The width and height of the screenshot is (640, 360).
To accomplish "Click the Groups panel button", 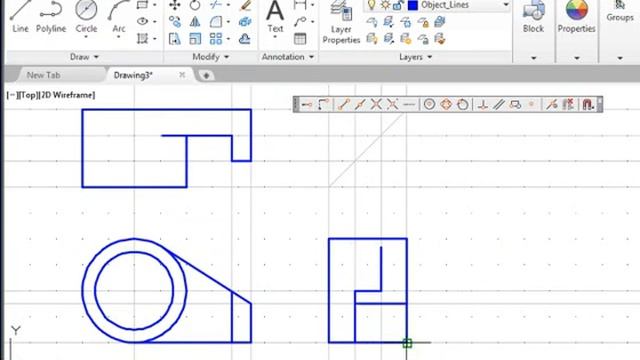I will [x=620, y=11].
